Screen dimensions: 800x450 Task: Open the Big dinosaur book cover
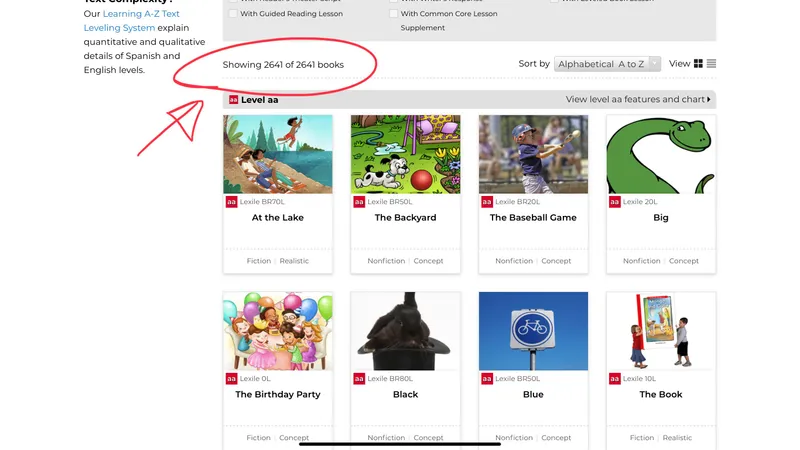tap(661, 154)
